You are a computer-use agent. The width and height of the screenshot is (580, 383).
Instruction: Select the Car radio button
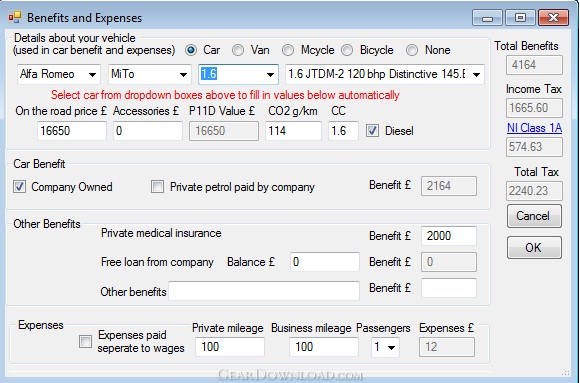191,50
